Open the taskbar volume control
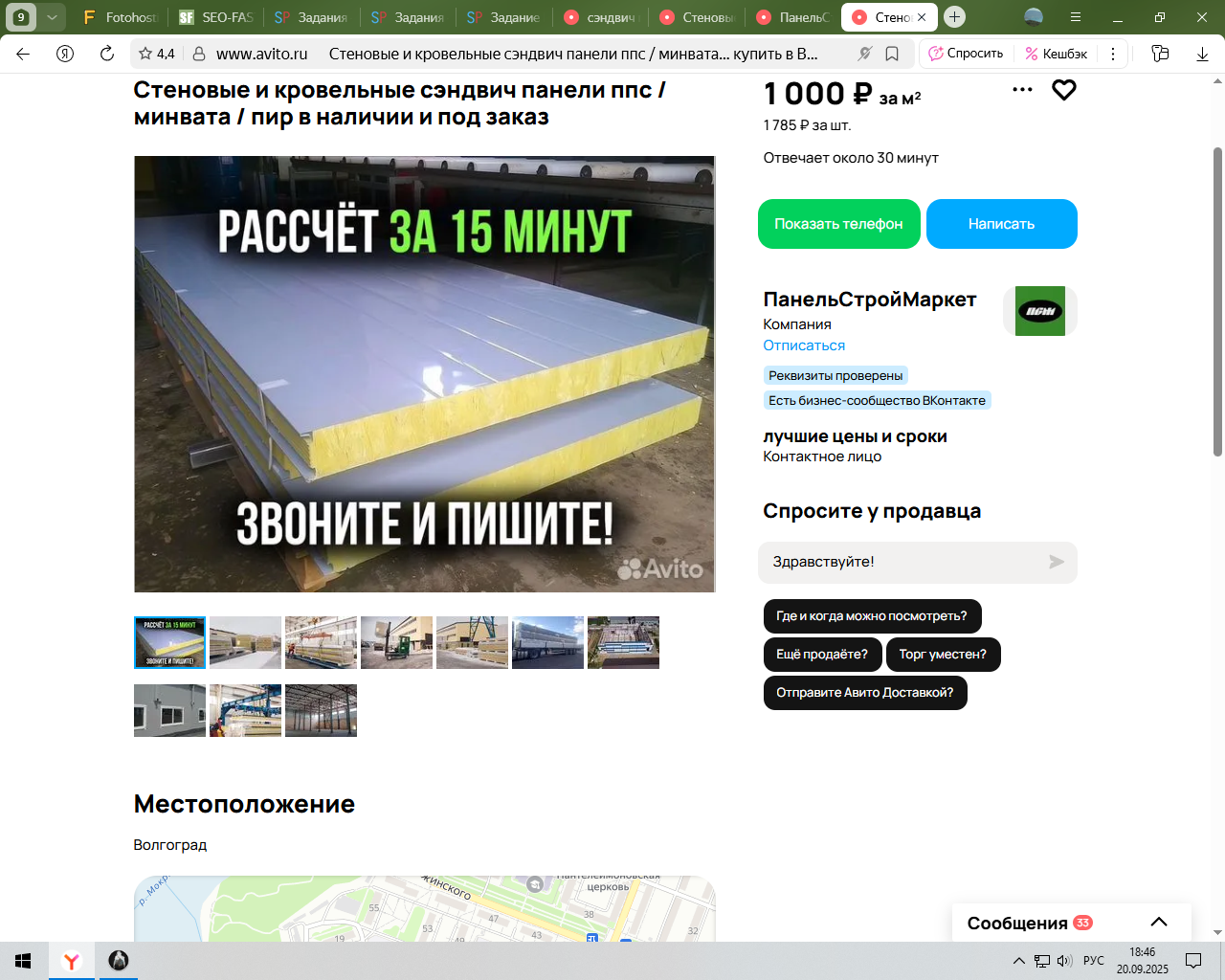 [1064, 961]
